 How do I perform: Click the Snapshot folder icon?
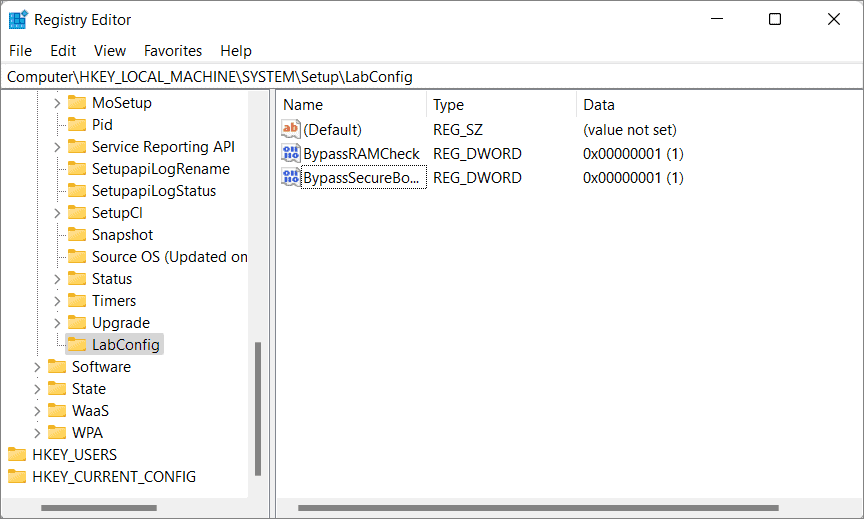[77, 235]
